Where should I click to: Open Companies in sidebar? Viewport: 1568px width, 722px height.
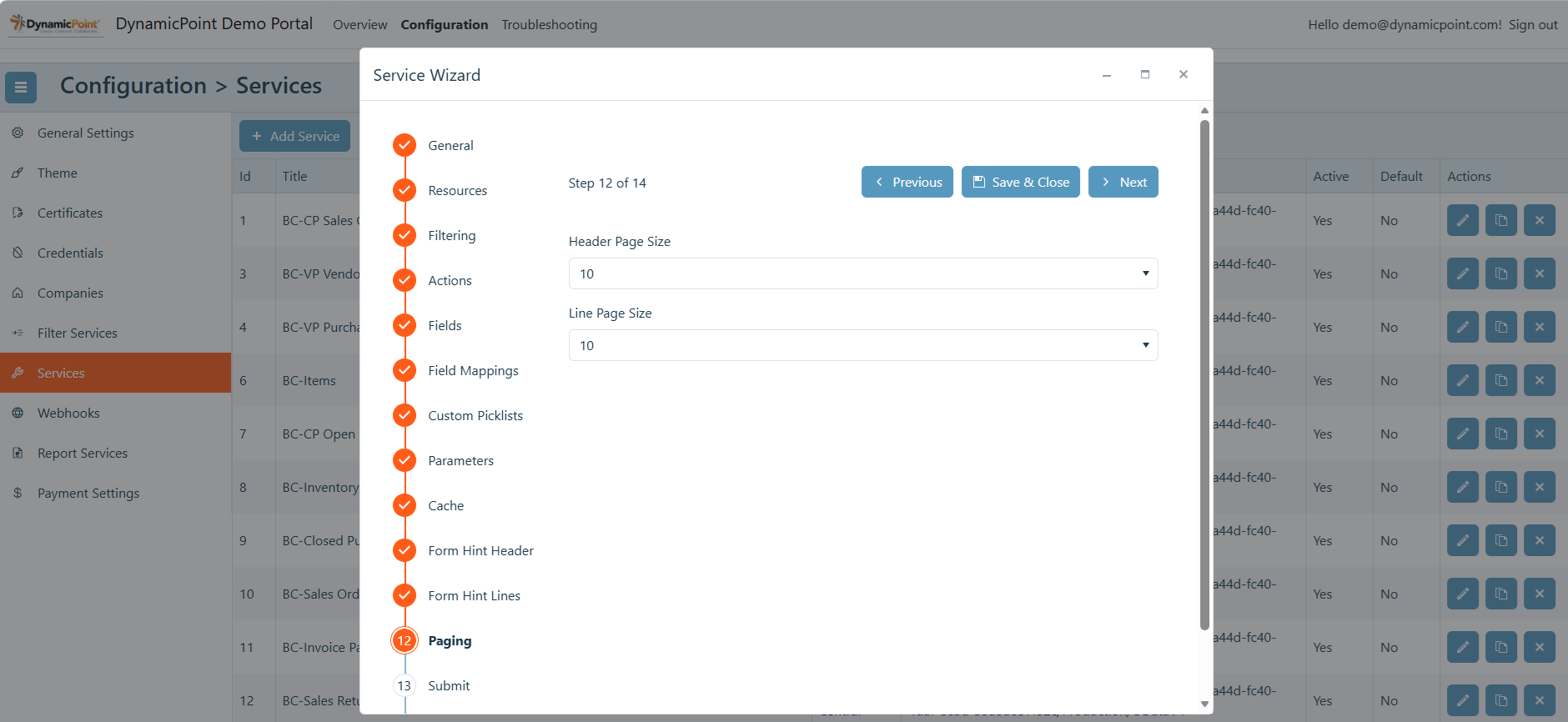115,293
